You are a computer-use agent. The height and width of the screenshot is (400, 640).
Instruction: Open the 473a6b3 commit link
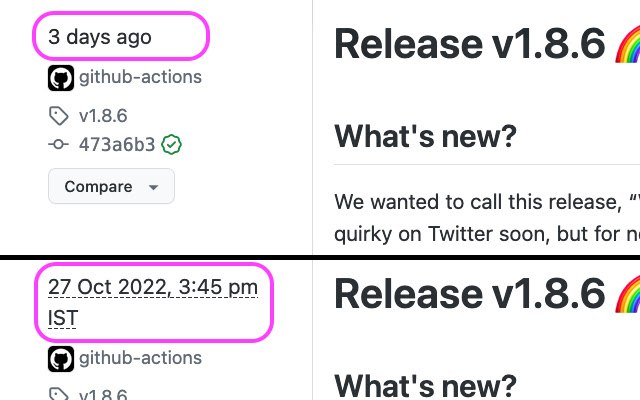[117, 145]
